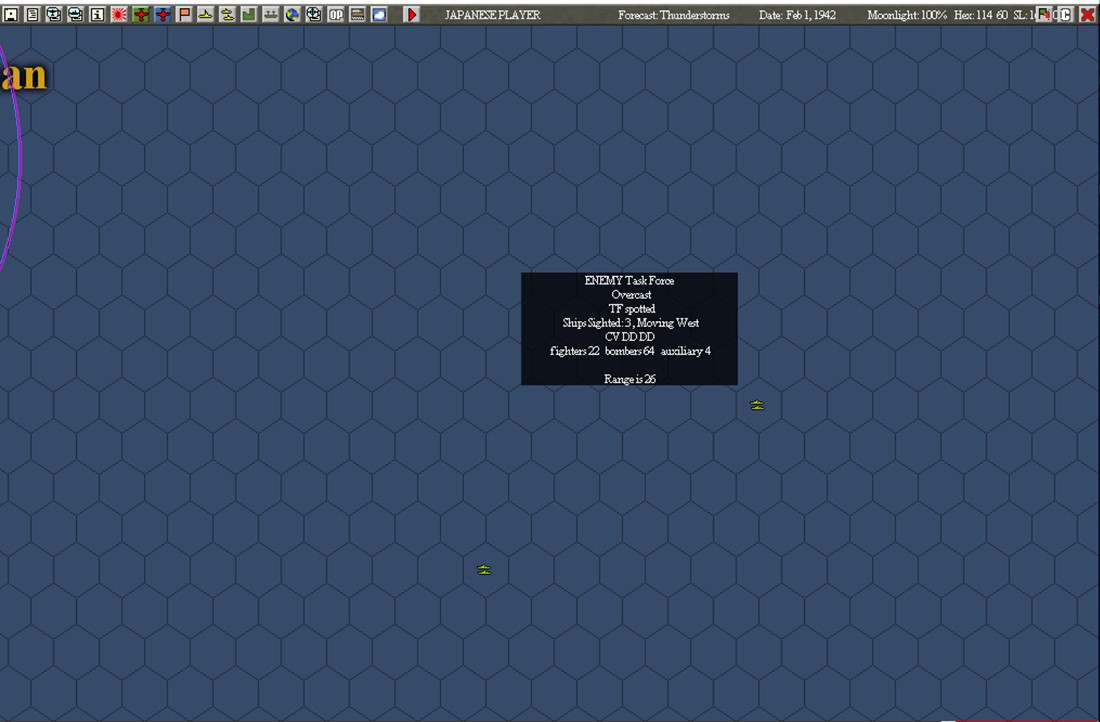Image resolution: width=1100 pixels, height=722 pixels.
Task: Click the OP operations icon
Action: click(334, 14)
